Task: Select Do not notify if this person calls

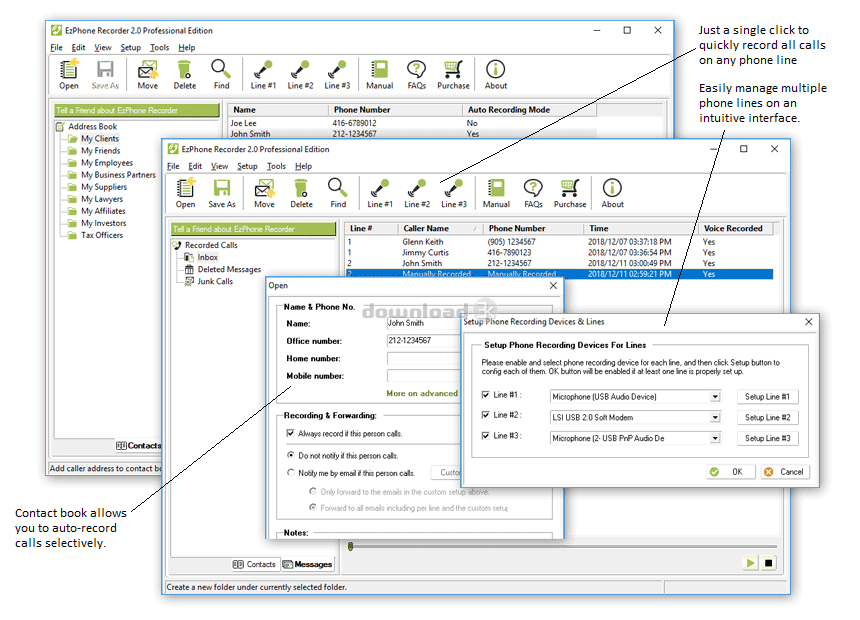Action: point(291,455)
